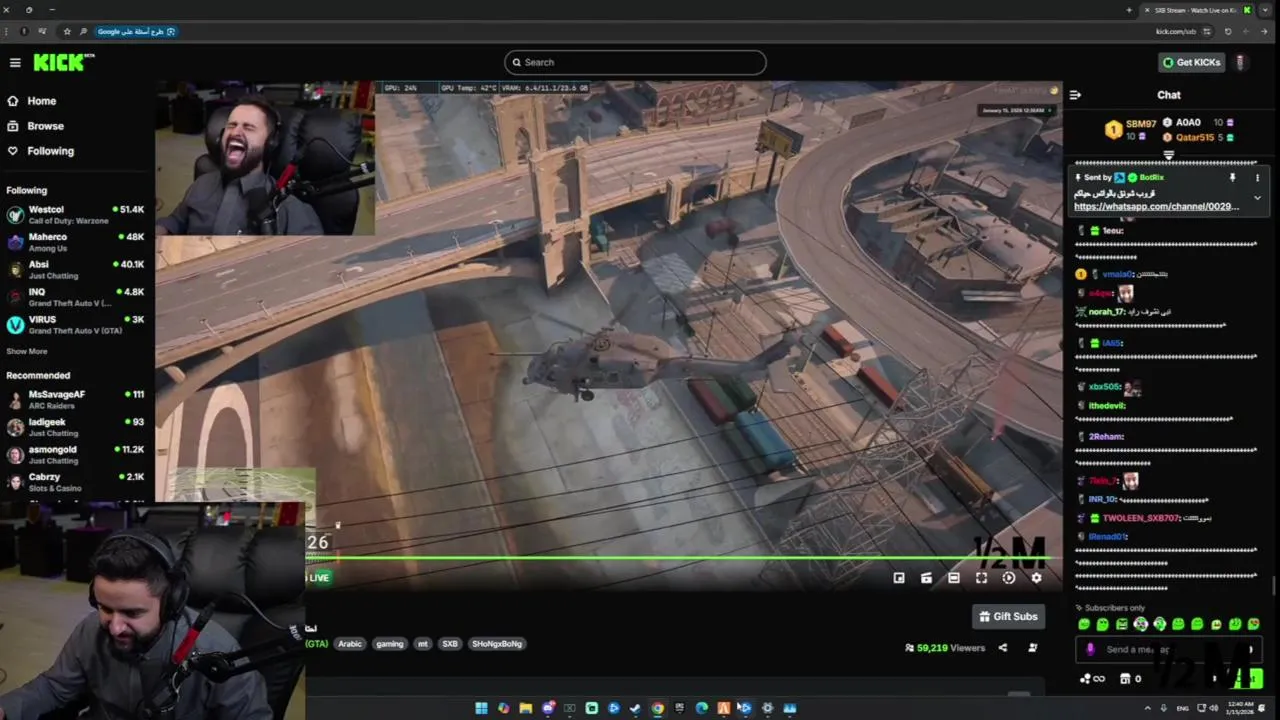Click the Get KICKs button
This screenshot has width=1280, height=720.
(x=1191, y=62)
